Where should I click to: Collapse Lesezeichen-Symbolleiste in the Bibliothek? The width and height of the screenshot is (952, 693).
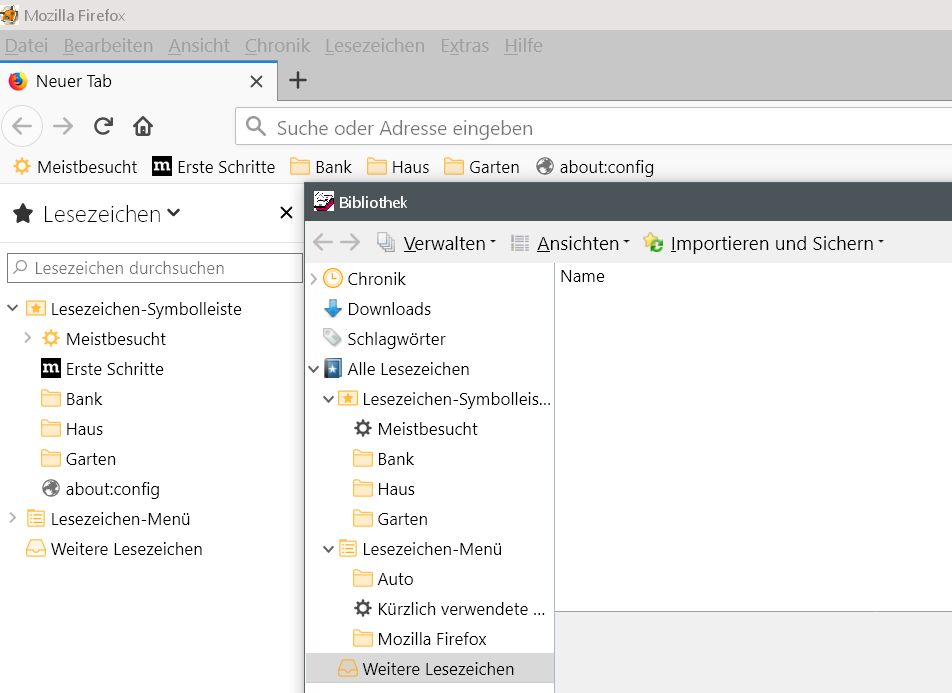click(328, 398)
